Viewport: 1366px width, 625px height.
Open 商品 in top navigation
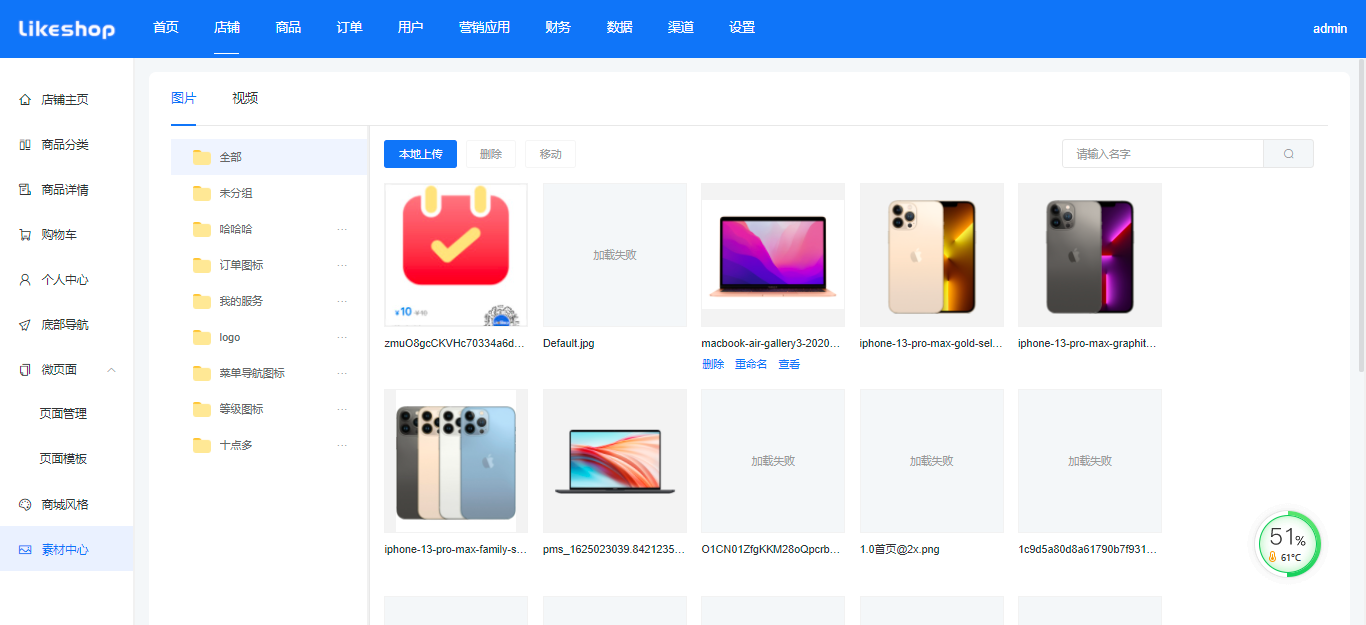pos(288,28)
